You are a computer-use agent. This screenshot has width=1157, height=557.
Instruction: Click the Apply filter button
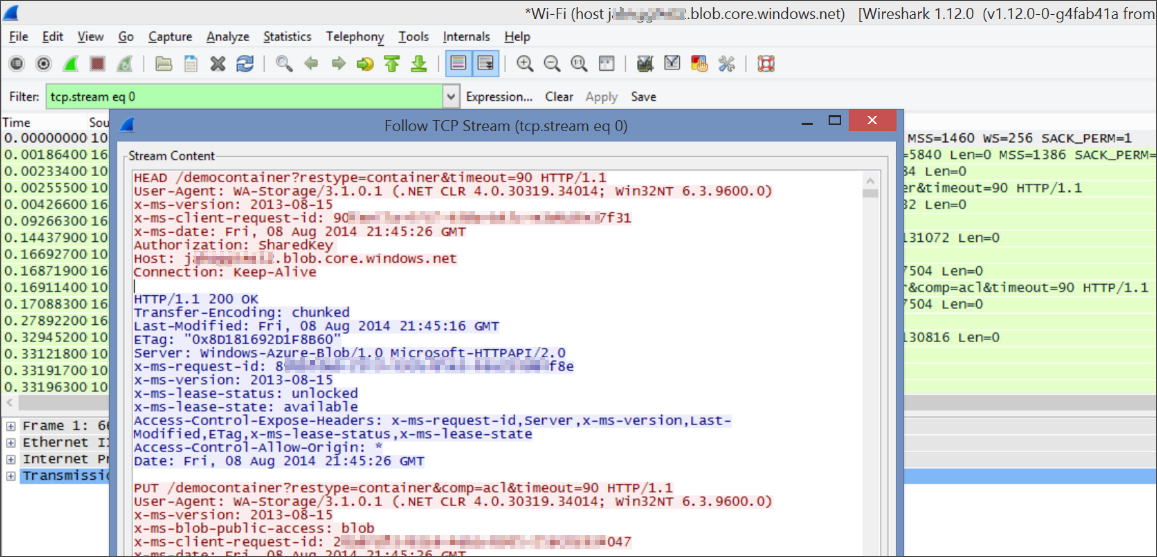point(601,97)
